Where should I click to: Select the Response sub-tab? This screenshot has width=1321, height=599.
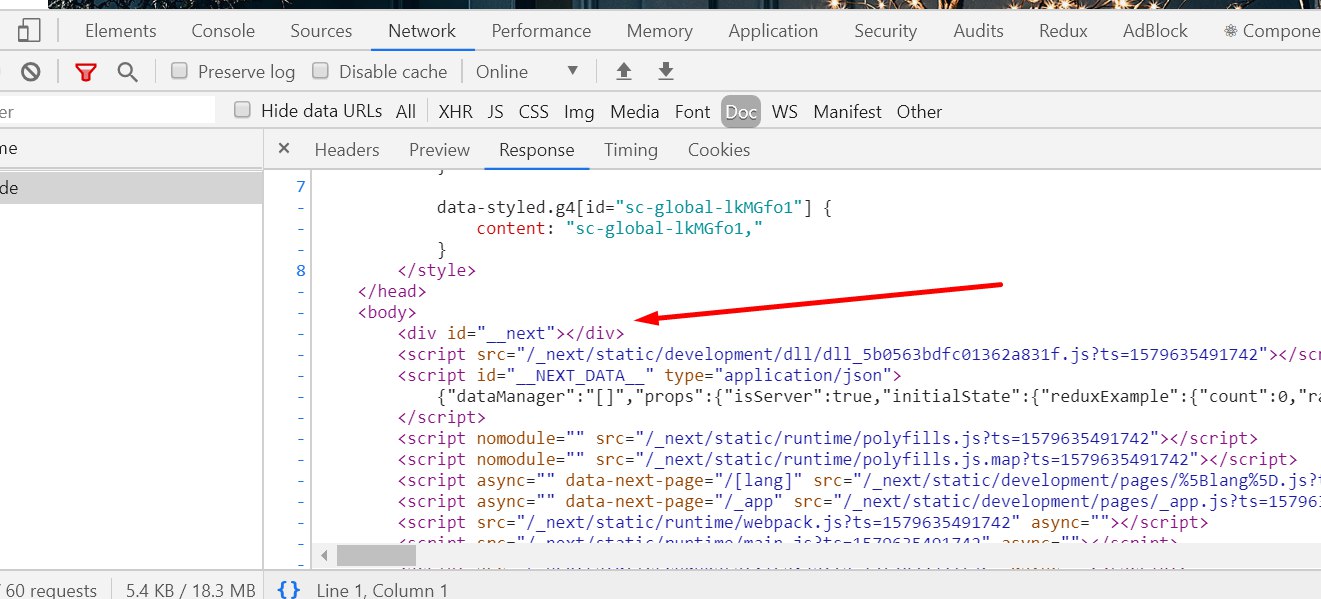pyautogui.click(x=537, y=149)
